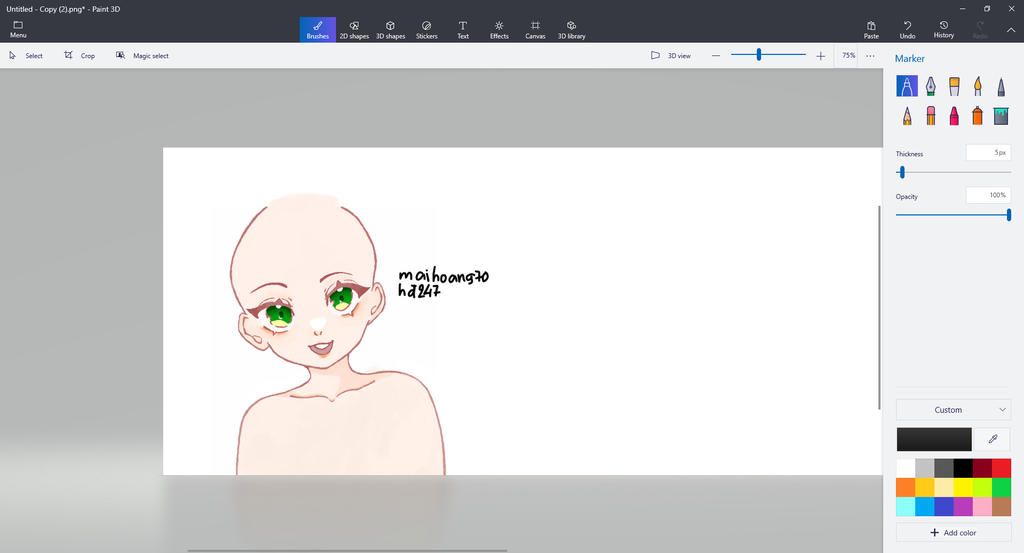Click Add color button
Image resolution: width=1024 pixels, height=553 pixels.
coord(953,532)
